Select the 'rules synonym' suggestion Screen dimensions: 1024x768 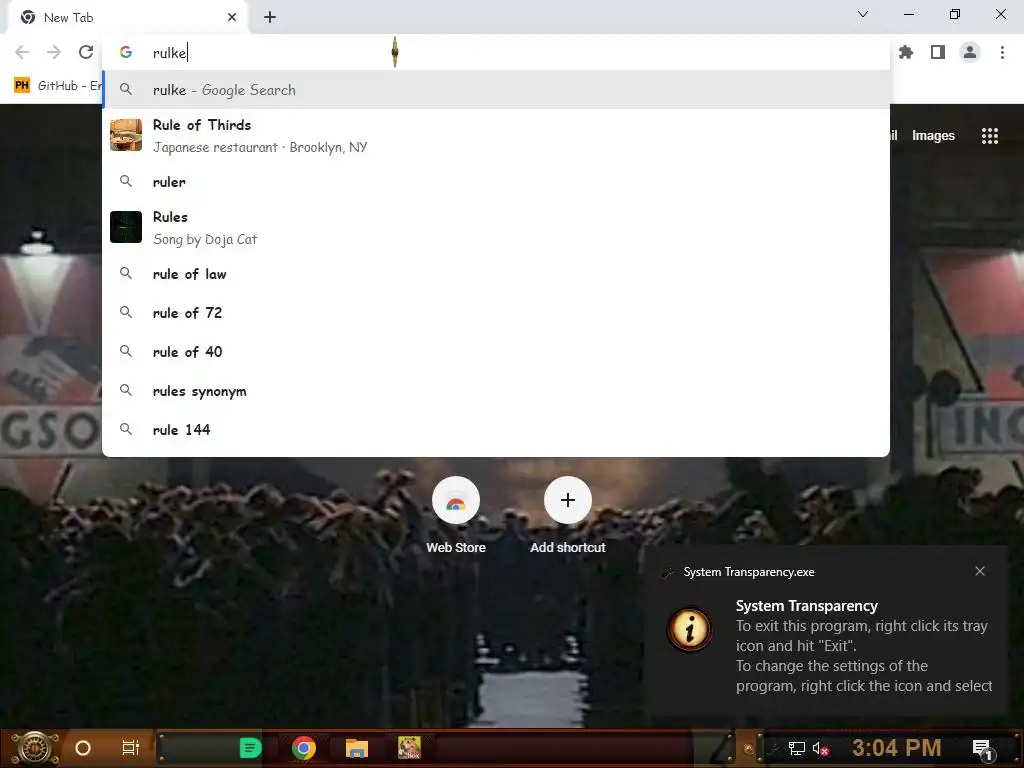tap(496, 391)
